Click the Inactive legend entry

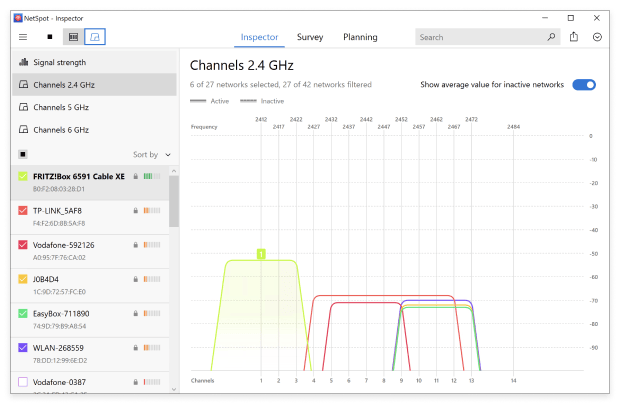pyautogui.click(x=262, y=101)
